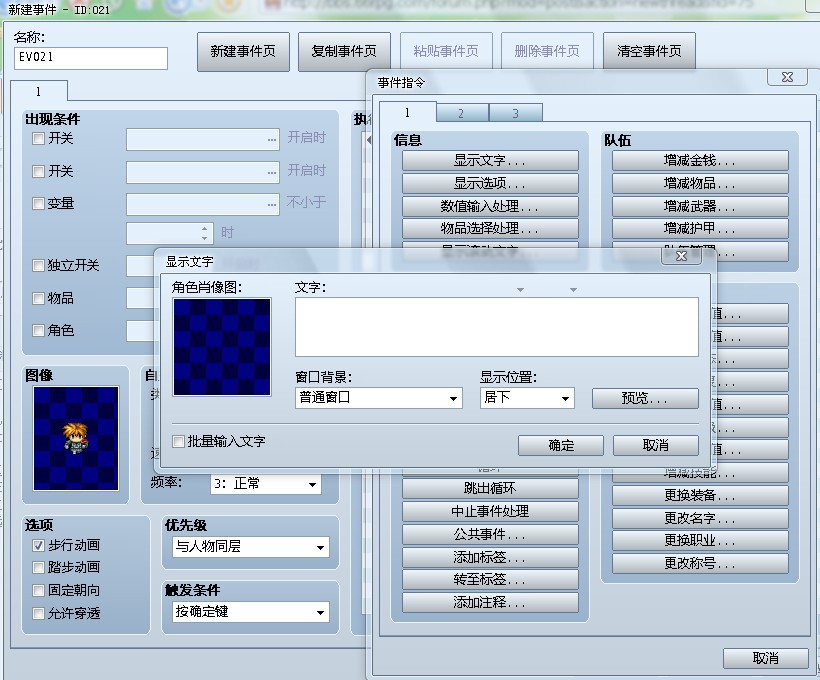Click the 变量 selector field ellipsis
Viewport: 820px width, 680px height.
[x=272, y=204]
